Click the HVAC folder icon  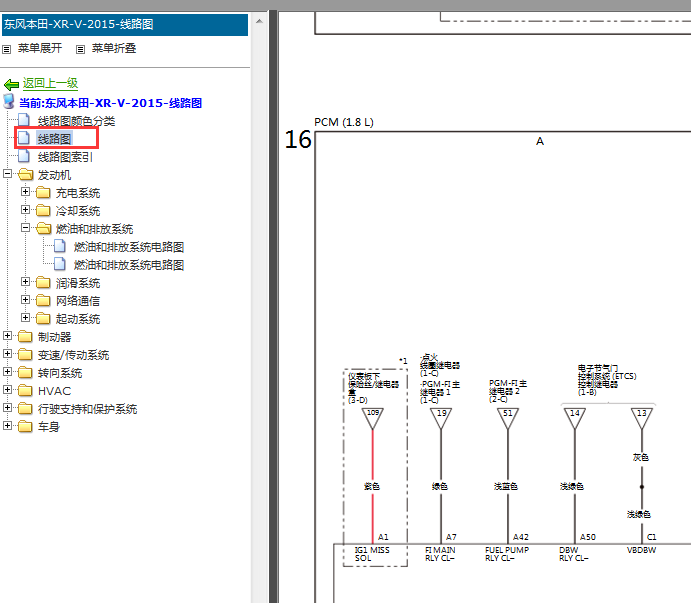click(x=26, y=391)
